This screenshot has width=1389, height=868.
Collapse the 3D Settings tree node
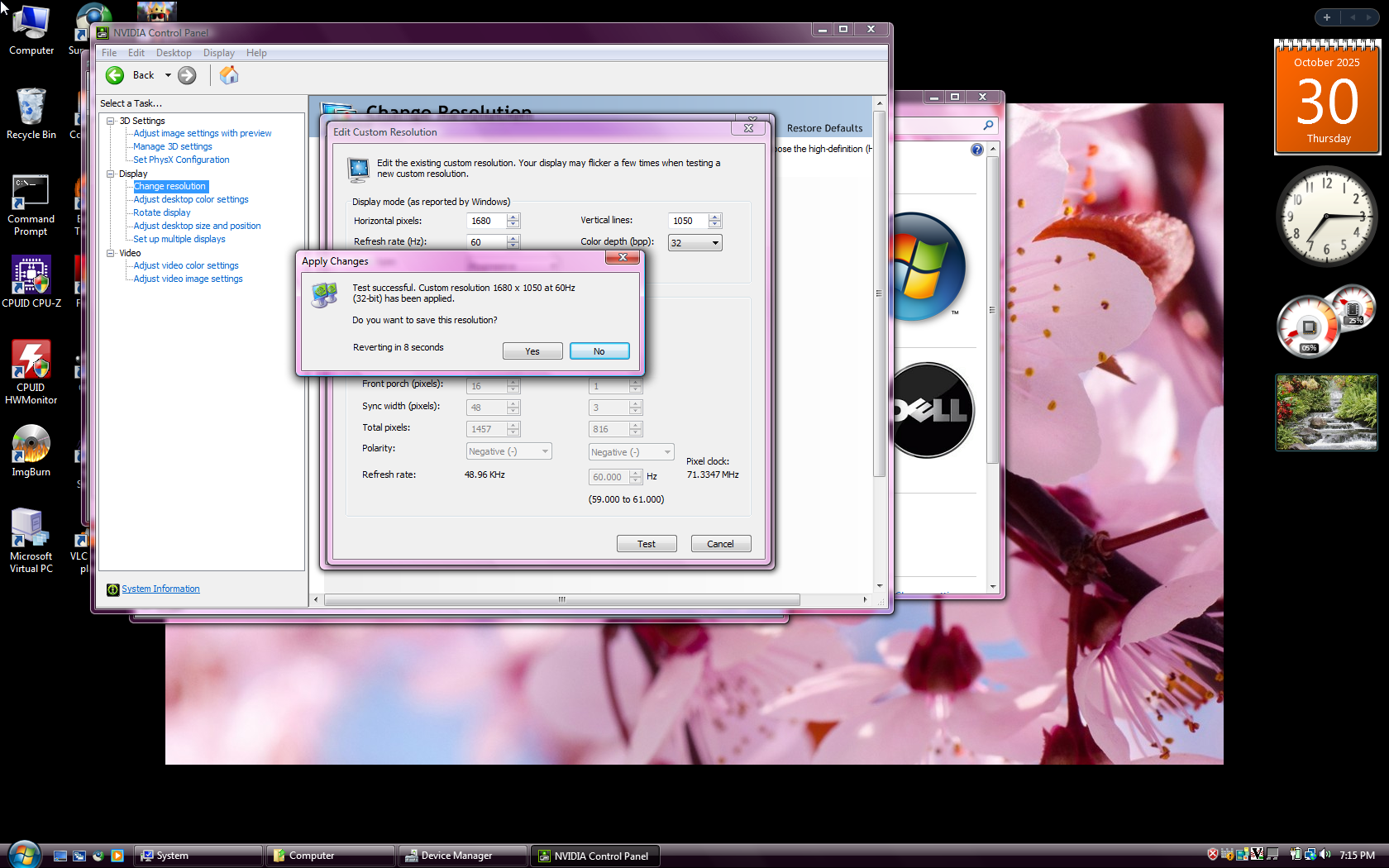(x=110, y=121)
